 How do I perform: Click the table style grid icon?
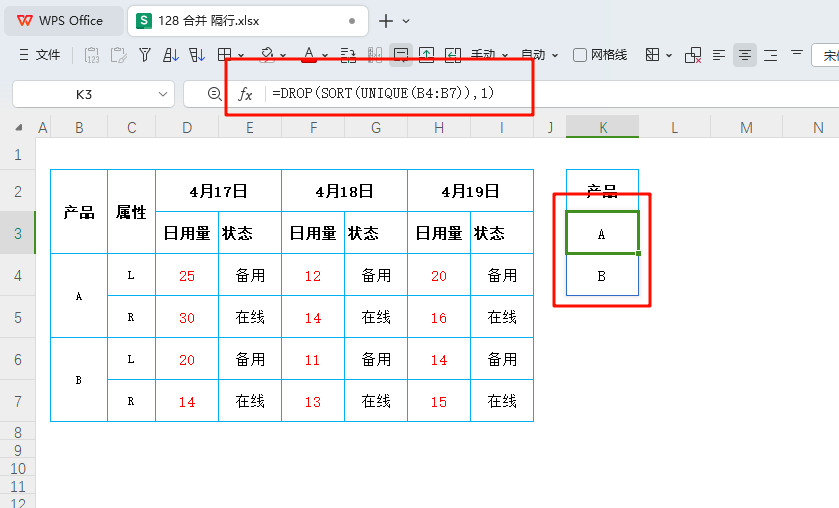click(x=652, y=55)
